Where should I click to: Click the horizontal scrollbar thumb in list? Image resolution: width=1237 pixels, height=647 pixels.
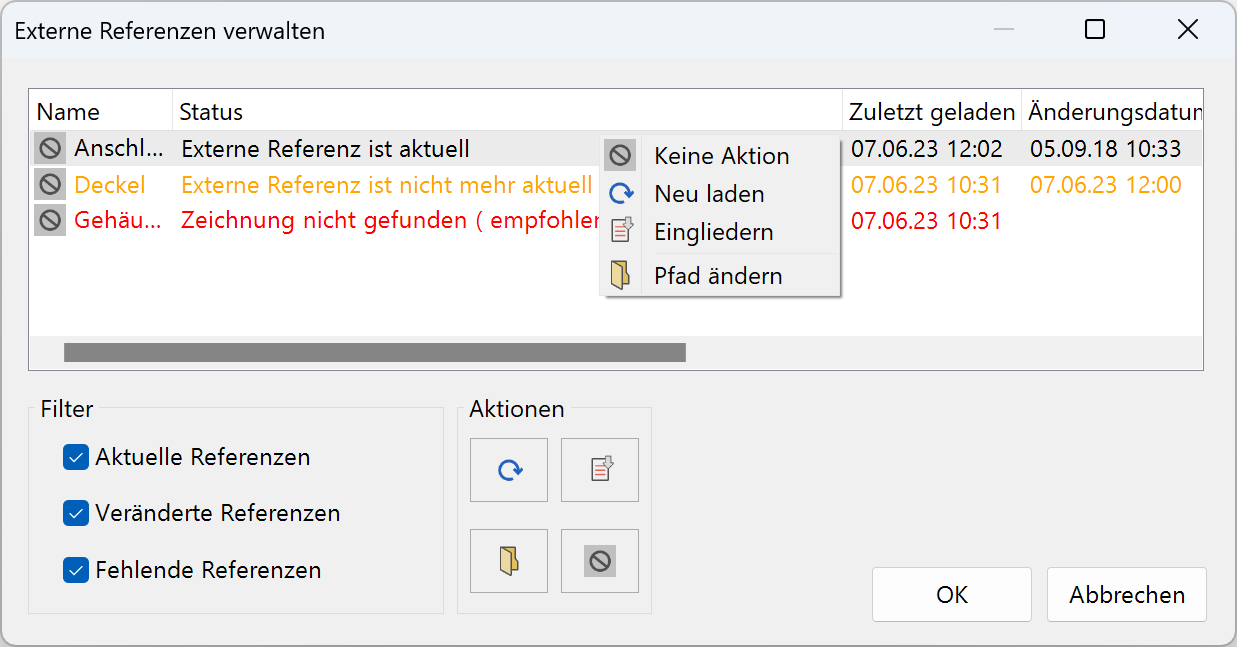point(374,352)
